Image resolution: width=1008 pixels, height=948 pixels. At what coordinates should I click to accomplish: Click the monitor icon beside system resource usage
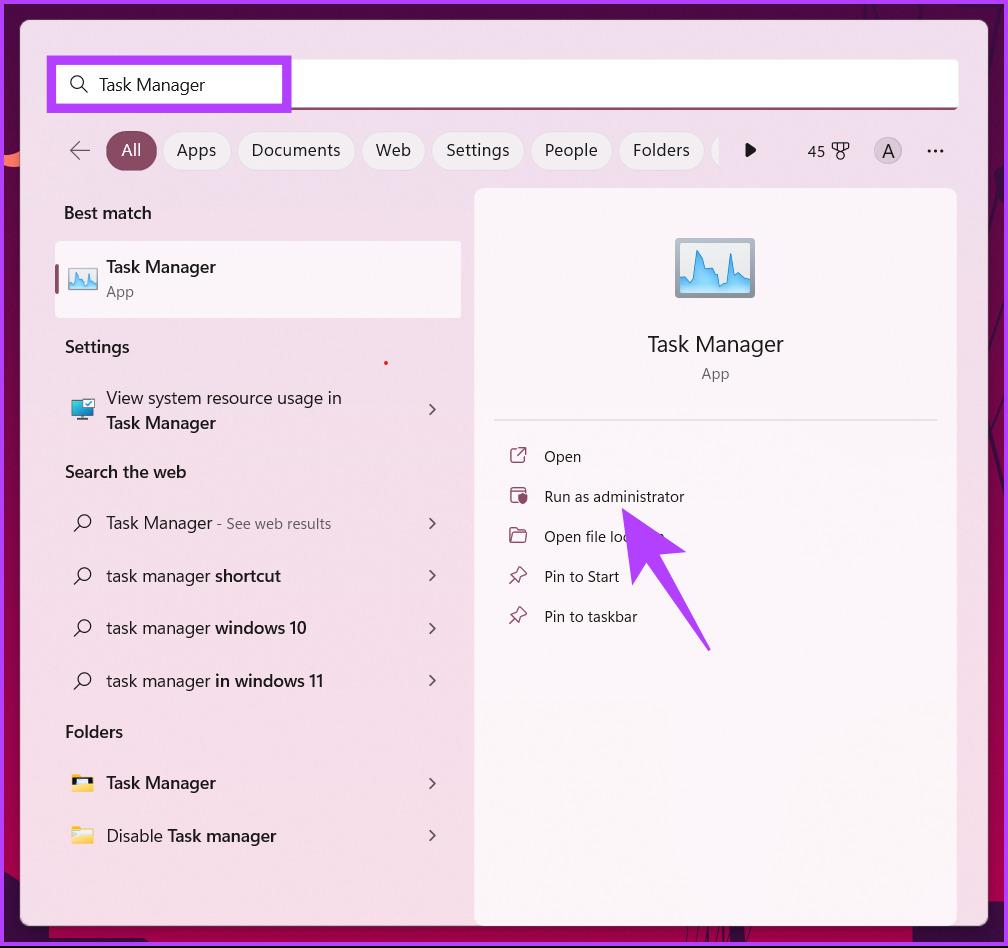coord(83,409)
